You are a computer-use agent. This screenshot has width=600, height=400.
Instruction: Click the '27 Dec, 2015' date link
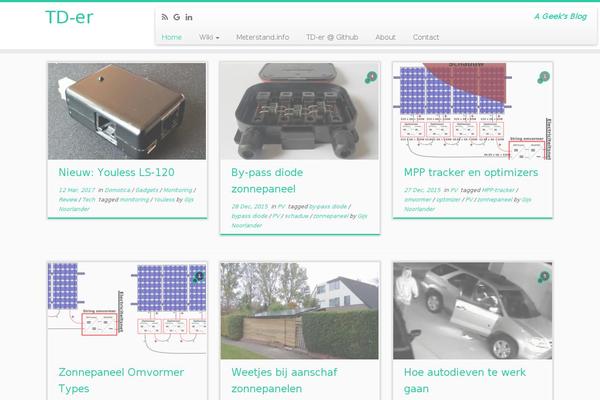pyautogui.click(x=422, y=190)
